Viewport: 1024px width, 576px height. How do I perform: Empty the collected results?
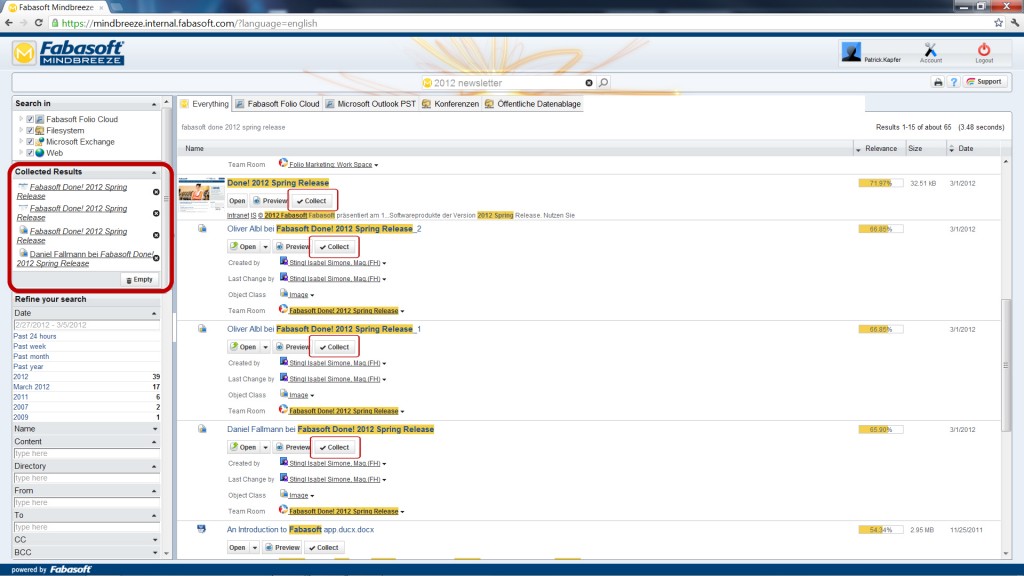(140, 280)
